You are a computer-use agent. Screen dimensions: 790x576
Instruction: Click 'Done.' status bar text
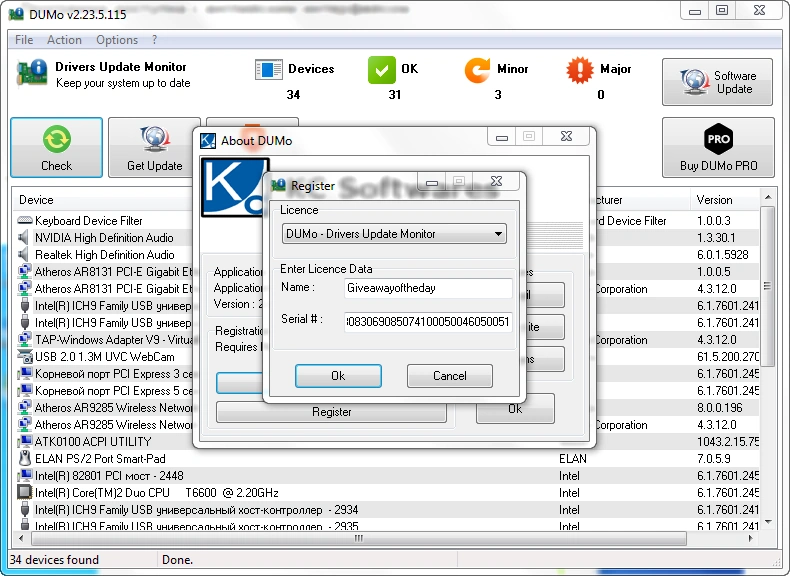pos(177,560)
